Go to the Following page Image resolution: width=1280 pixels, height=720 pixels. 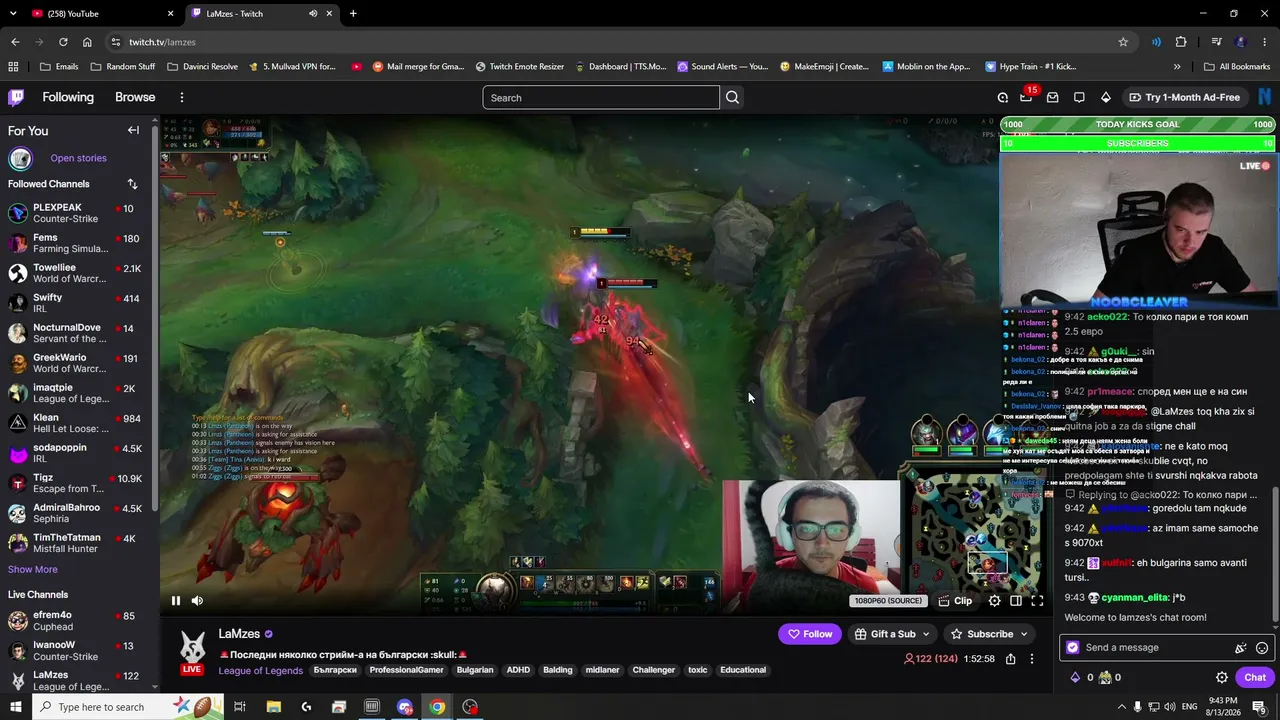click(x=68, y=97)
